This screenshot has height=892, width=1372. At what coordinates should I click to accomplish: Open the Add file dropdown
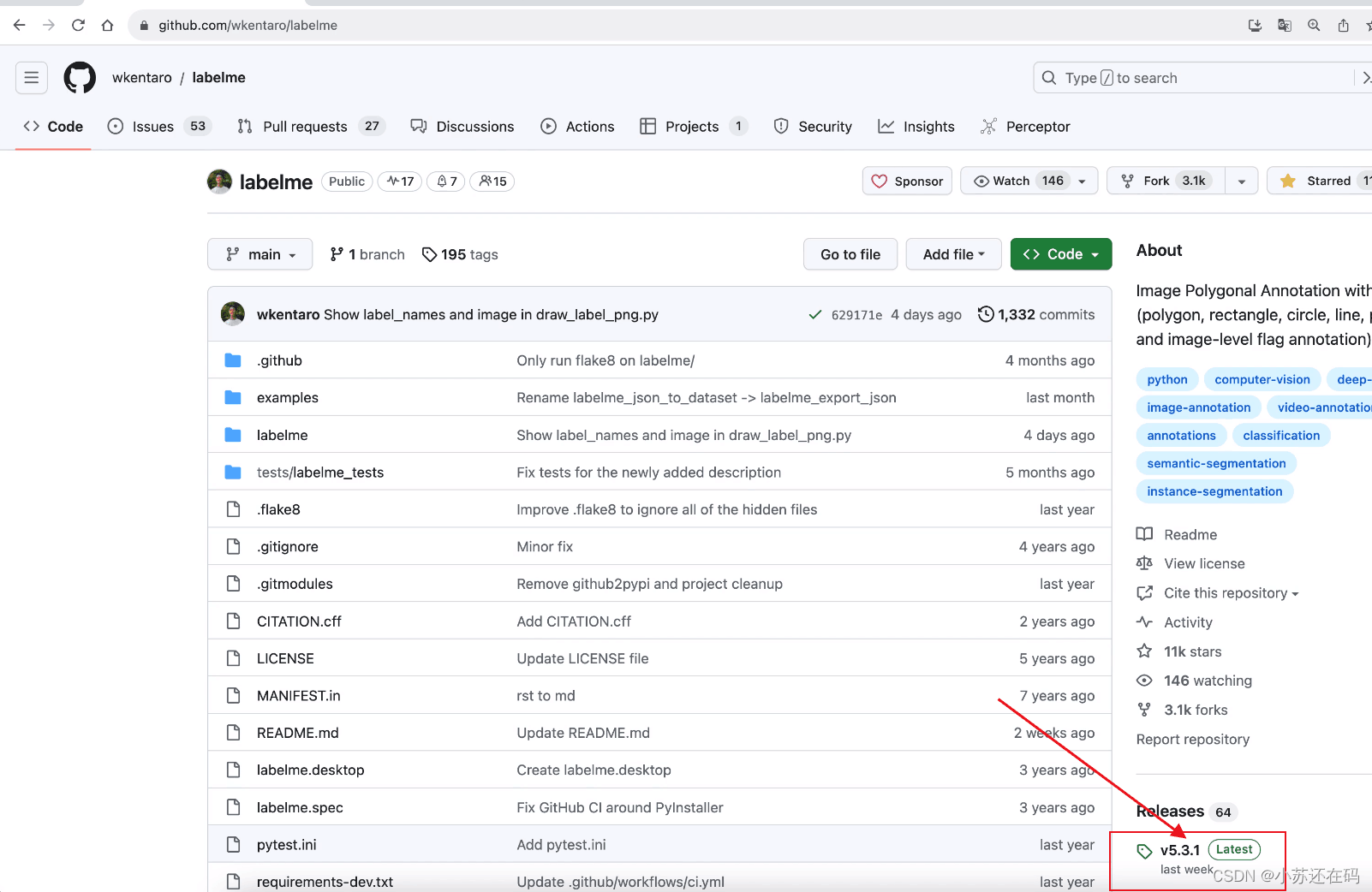[x=954, y=254]
